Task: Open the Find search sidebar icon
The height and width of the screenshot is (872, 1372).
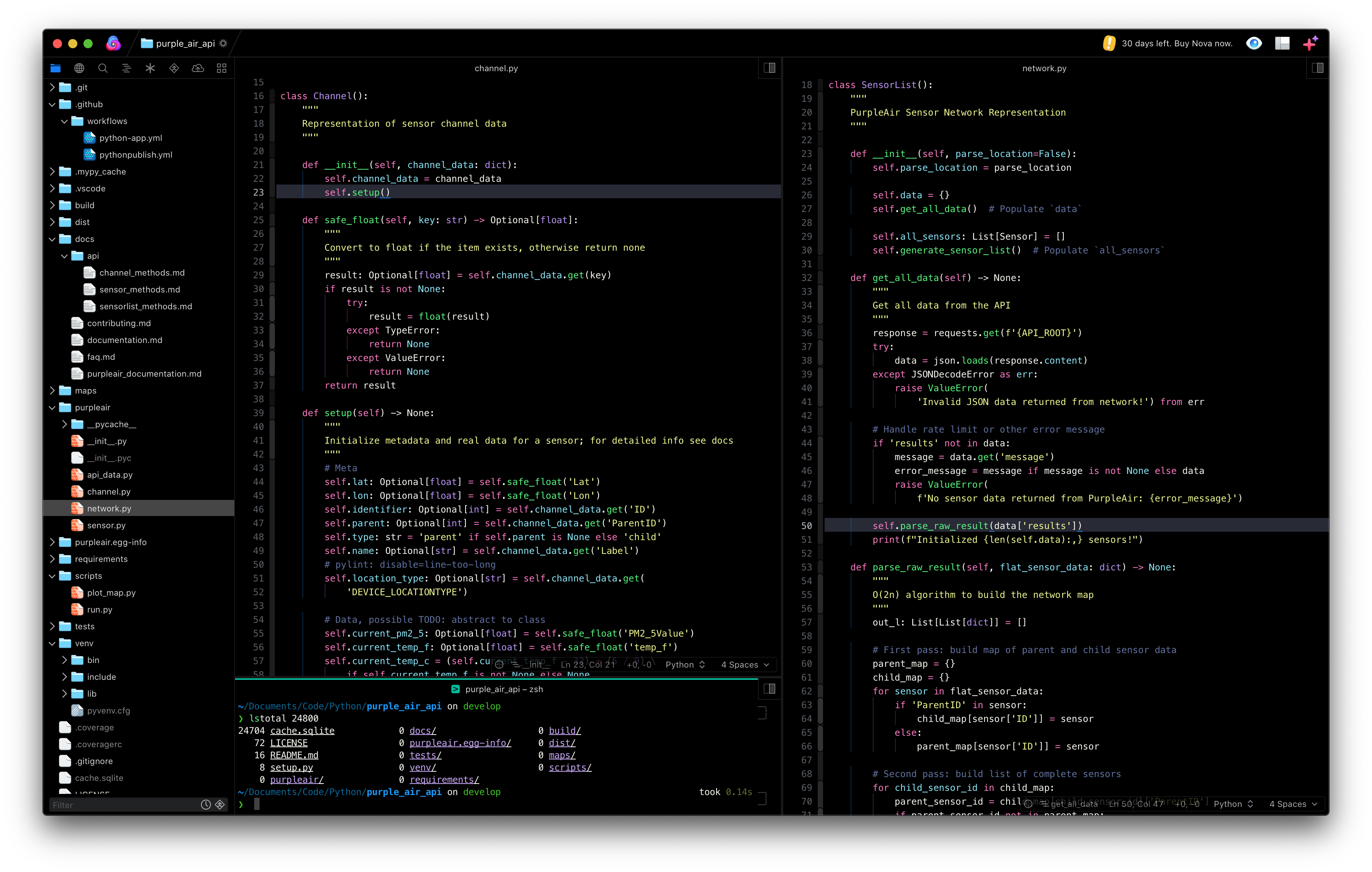Action: tap(103, 69)
